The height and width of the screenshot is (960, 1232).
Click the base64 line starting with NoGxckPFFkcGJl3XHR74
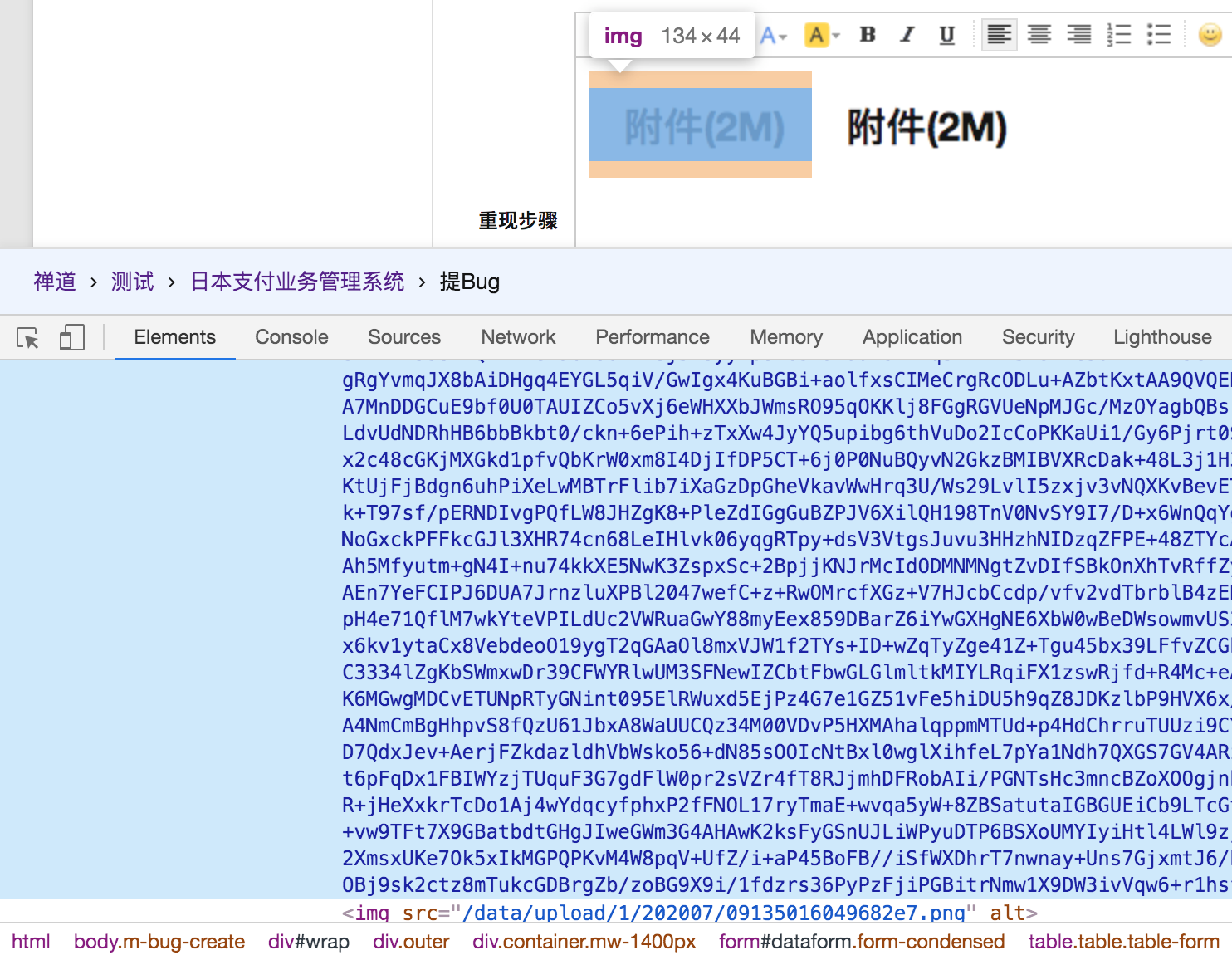coord(786,540)
